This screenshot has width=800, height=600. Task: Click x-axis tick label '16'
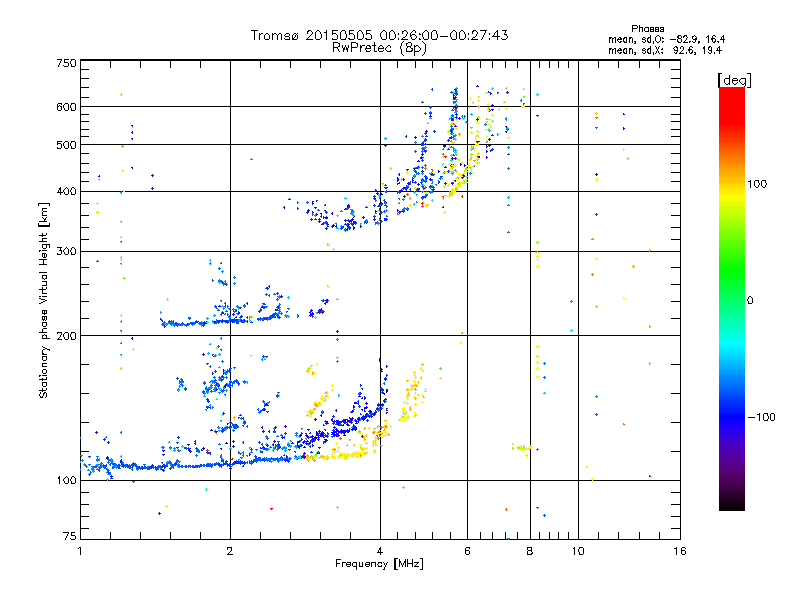tap(680, 551)
